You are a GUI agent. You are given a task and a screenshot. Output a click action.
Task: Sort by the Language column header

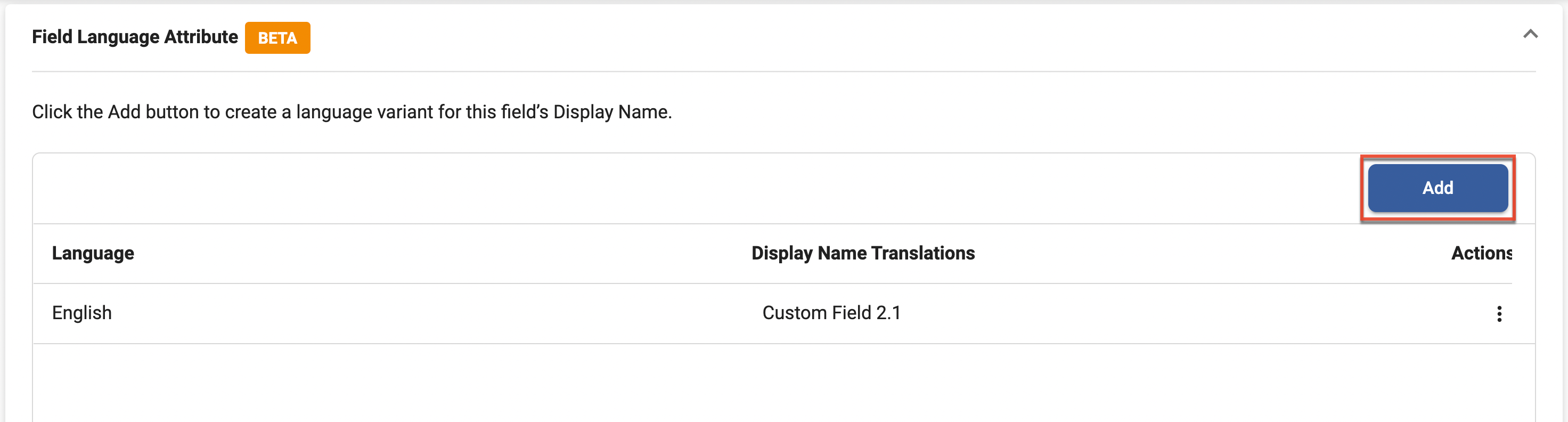tap(93, 253)
